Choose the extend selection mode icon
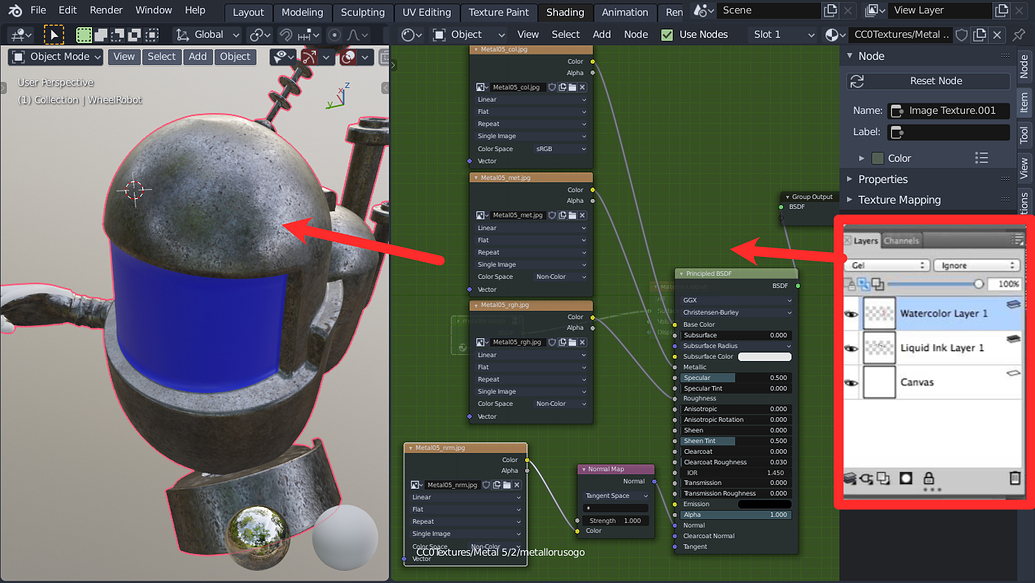The height and width of the screenshot is (583, 1035). click(101, 34)
